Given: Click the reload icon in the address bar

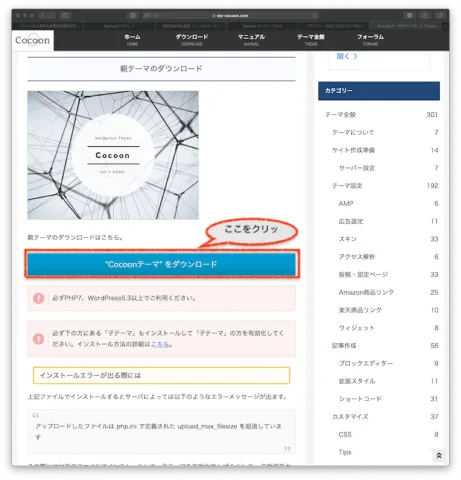Looking at the screenshot, I should tap(315, 15).
